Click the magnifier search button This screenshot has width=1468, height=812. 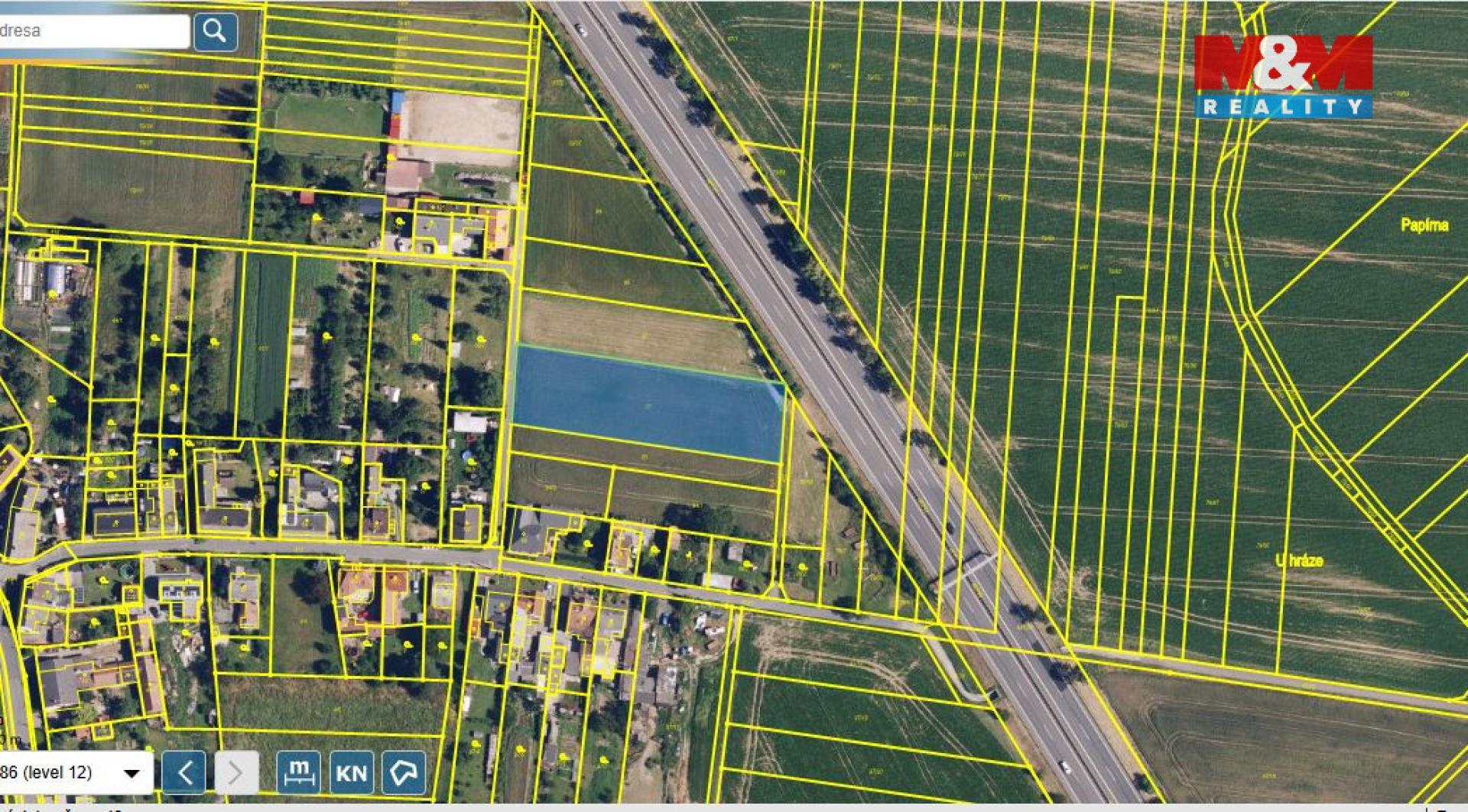pyautogui.click(x=215, y=32)
